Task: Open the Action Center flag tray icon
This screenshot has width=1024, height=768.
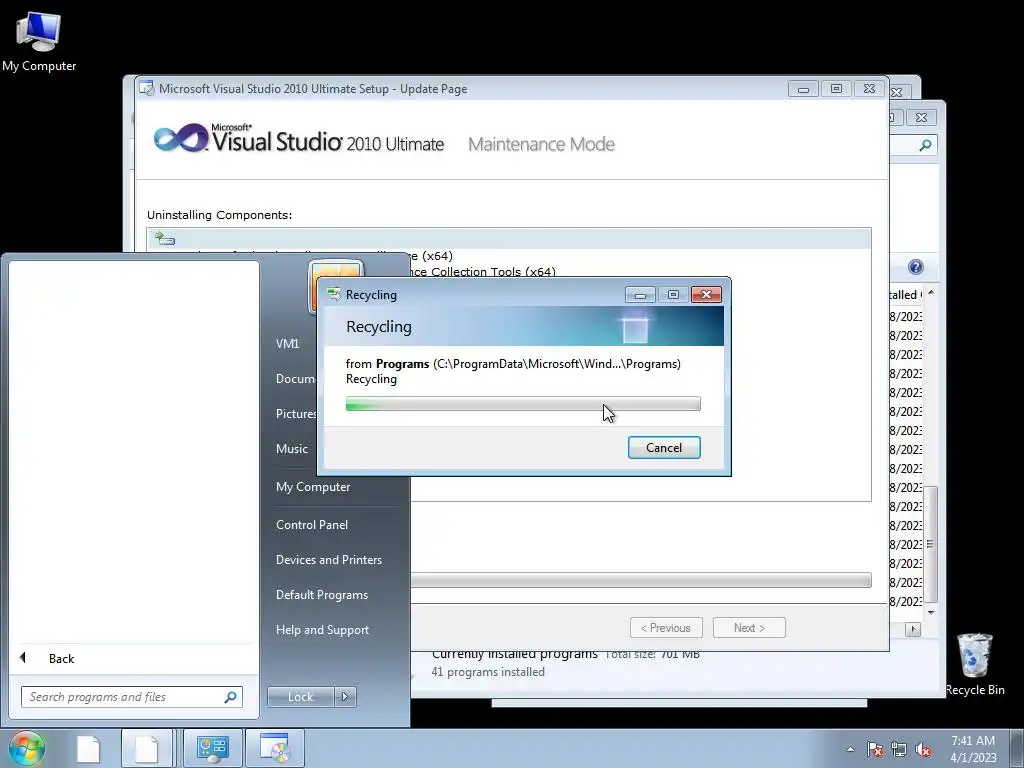Action: coord(875,749)
